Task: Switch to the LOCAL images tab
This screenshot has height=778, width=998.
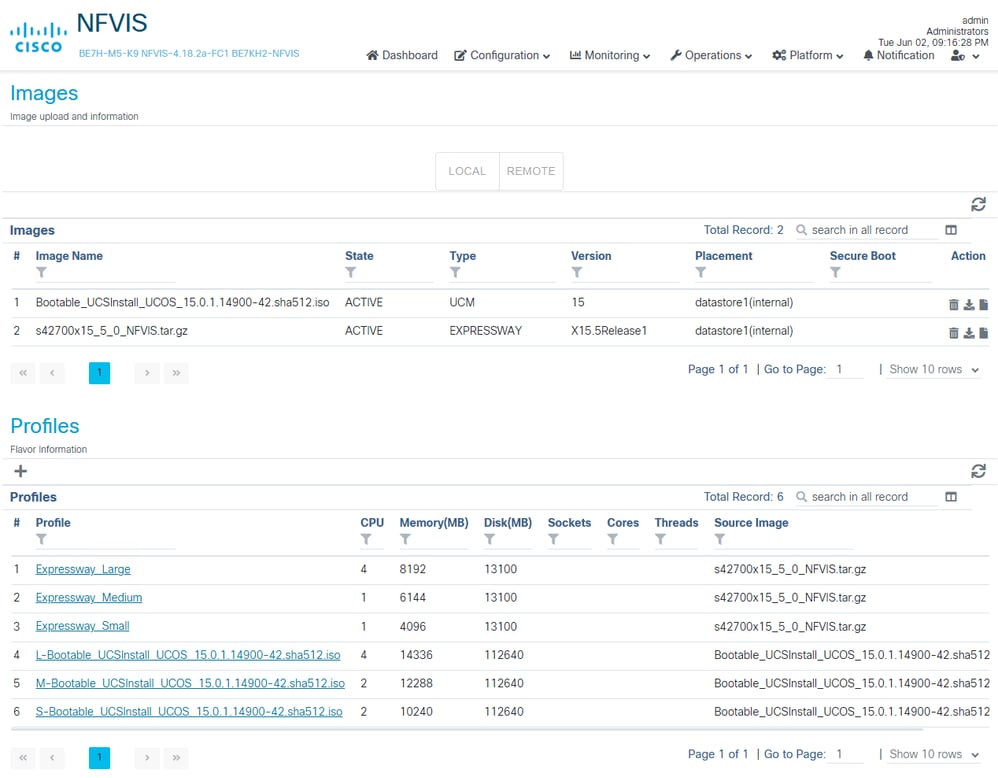Action: (x=467, y=171)
